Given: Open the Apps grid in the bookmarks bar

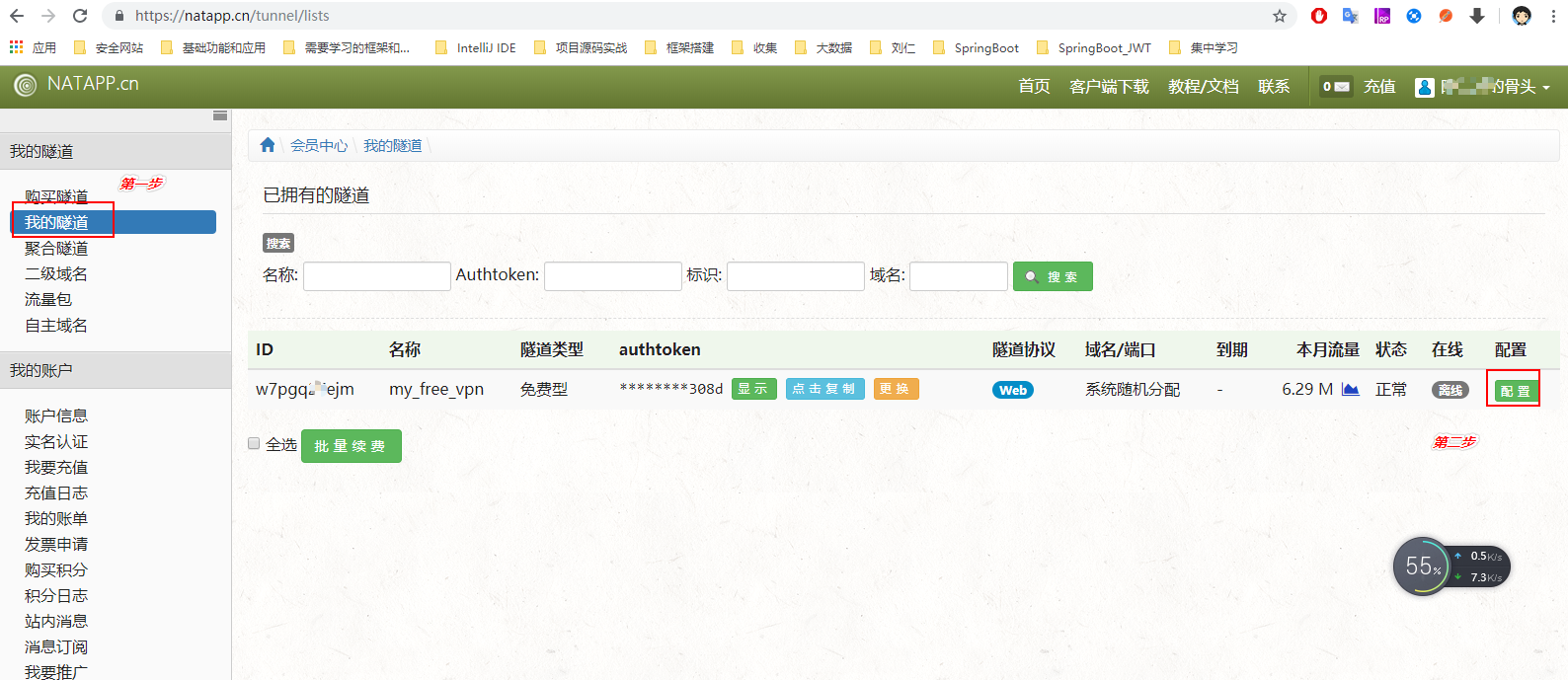Looking at the screenshot, I should point(16,47).
